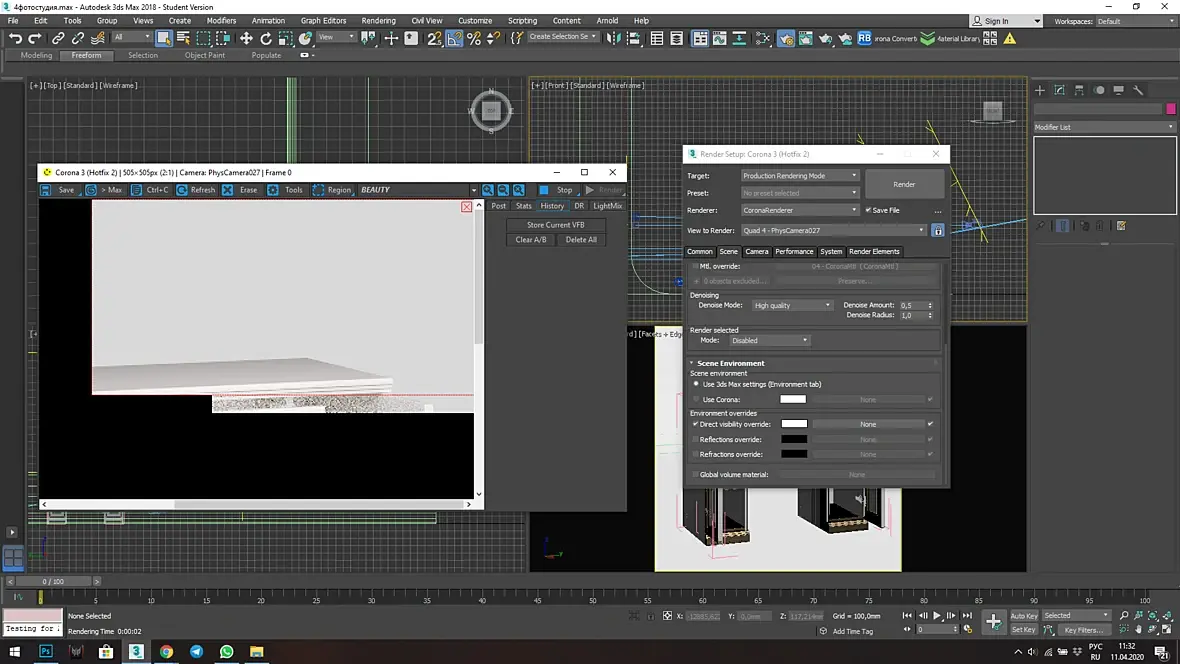Toggle the Save File checkbox
Viewport: 1180px width, 664px height.
tap(868, 211)
